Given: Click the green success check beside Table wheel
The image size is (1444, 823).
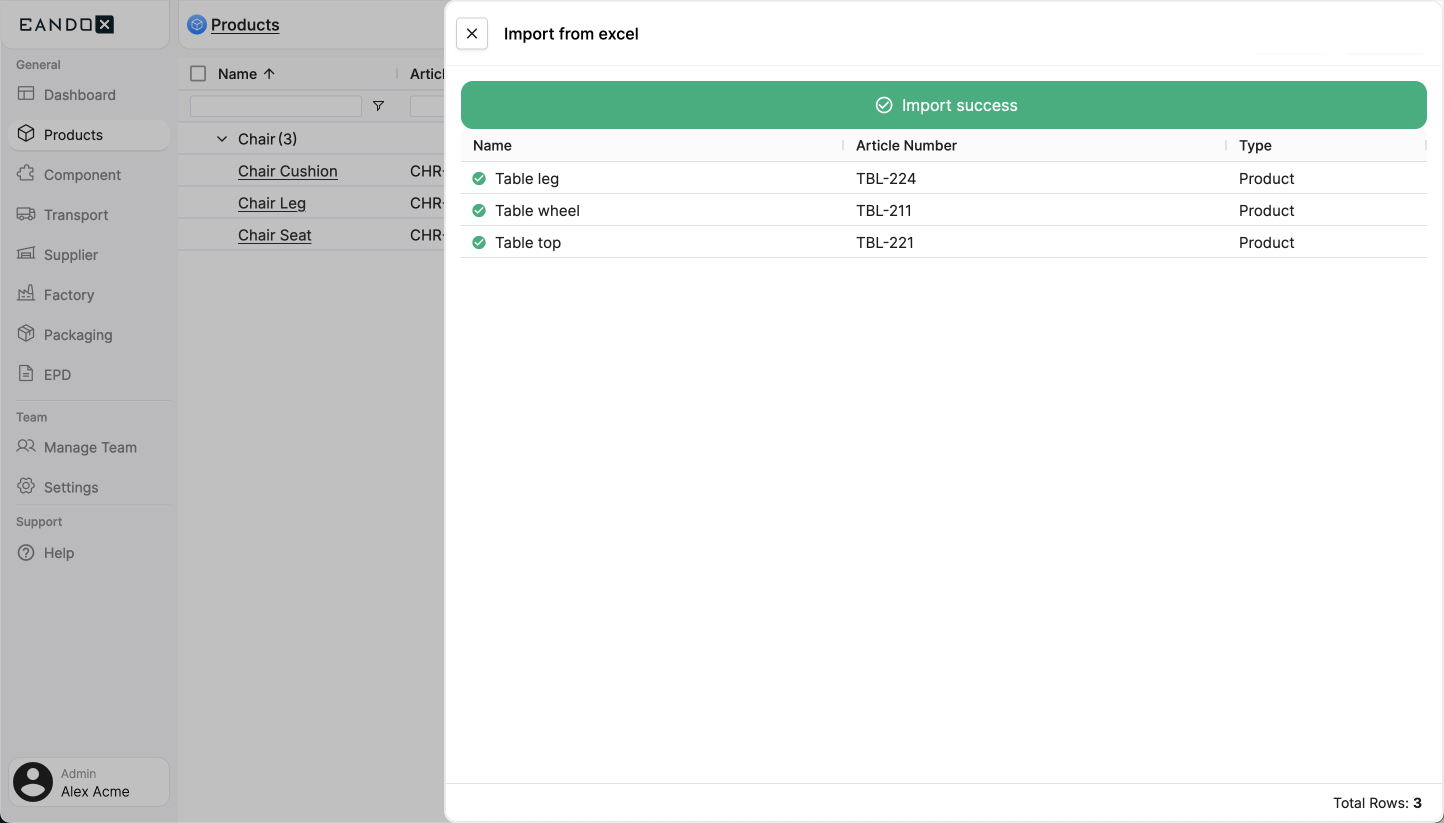Looking at the screenshot, I should coord(478,210).
